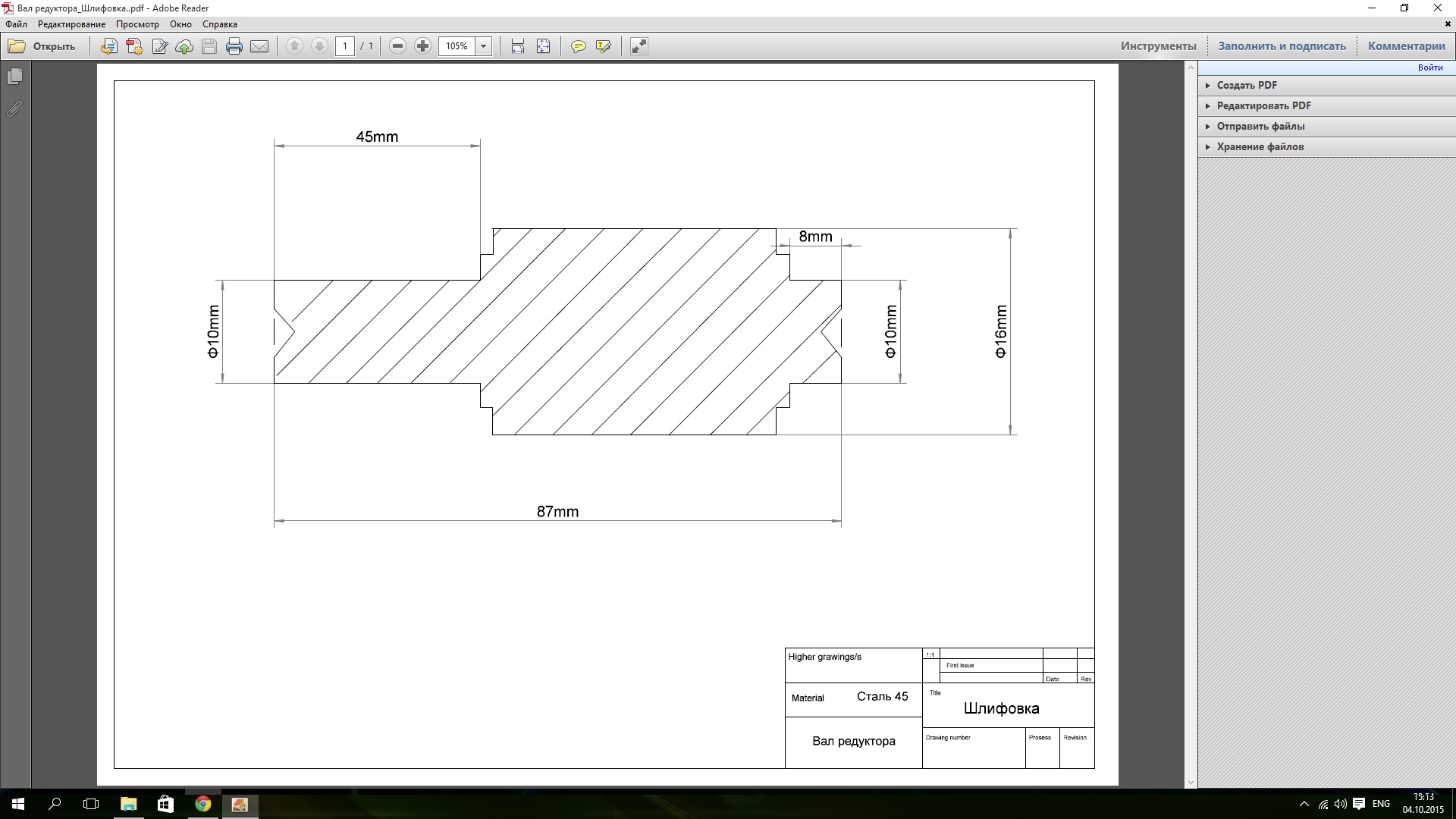The width and height of the screenshot is (1456, 819).
Task: Click the fit one full page icon
Action: coord(544,46)
